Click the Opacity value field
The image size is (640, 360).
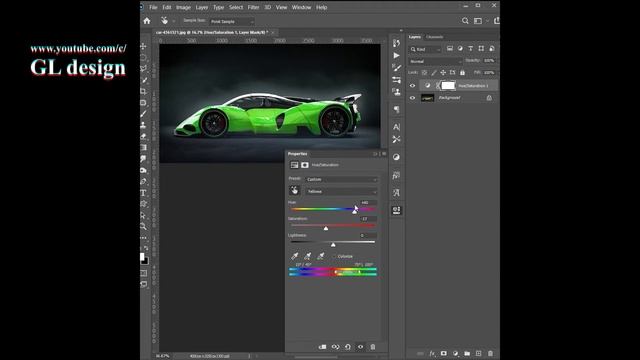pos(489,60)
